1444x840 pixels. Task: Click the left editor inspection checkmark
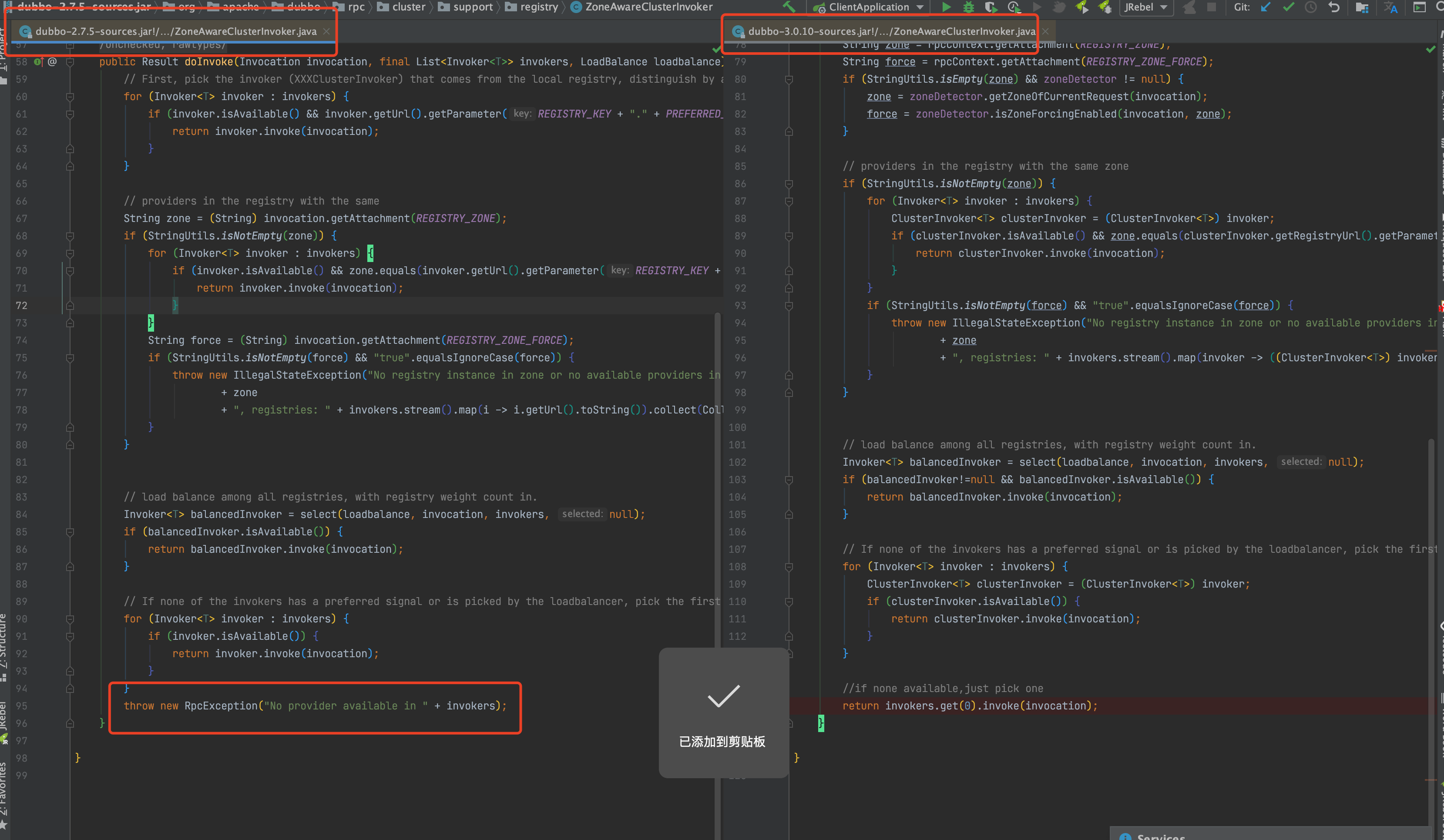pos(716,49)
